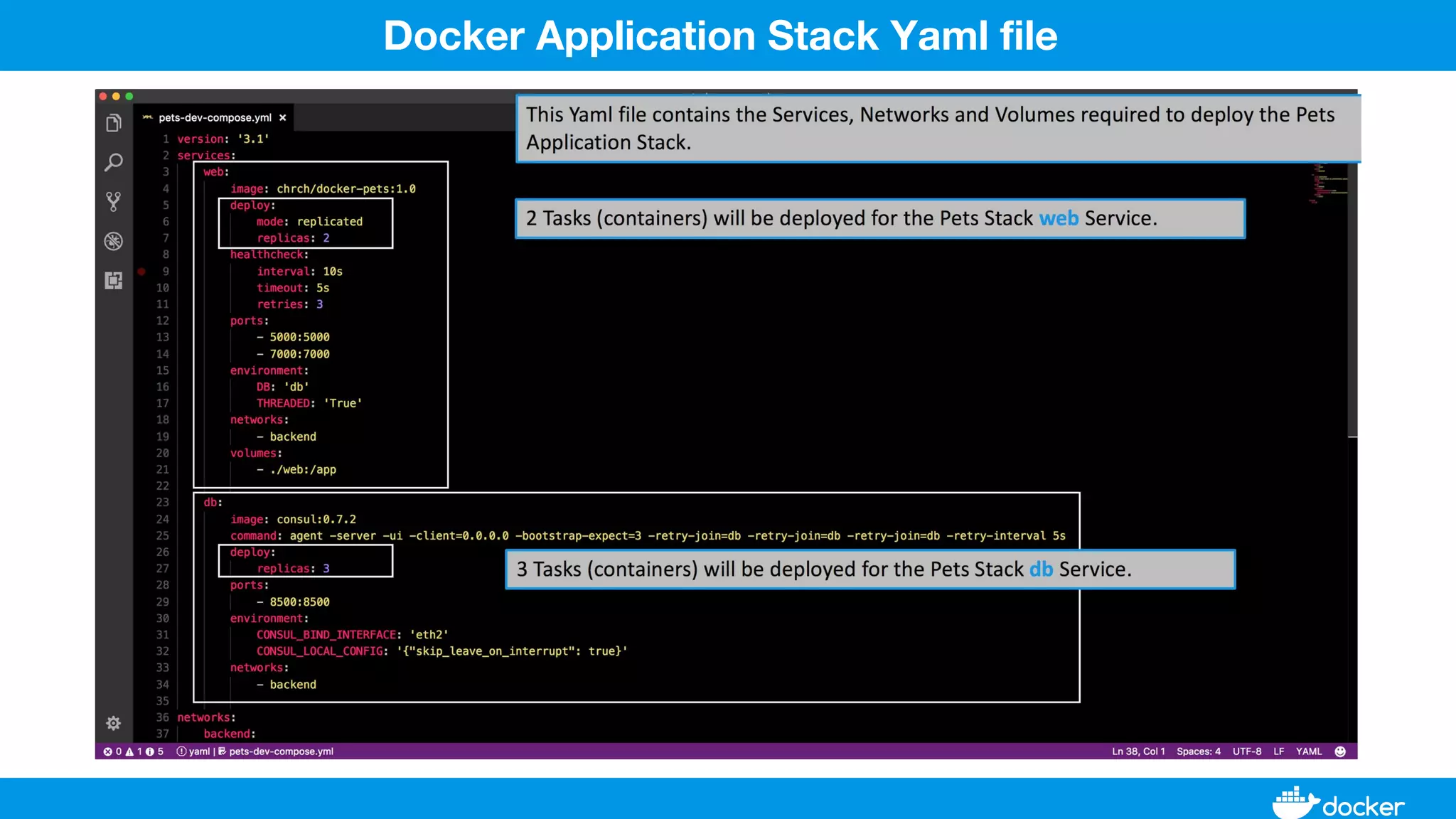The height and width of the screenshot is (819, 1456).
Task: Click the feedback smiley icon
Action: [1340, 751]
